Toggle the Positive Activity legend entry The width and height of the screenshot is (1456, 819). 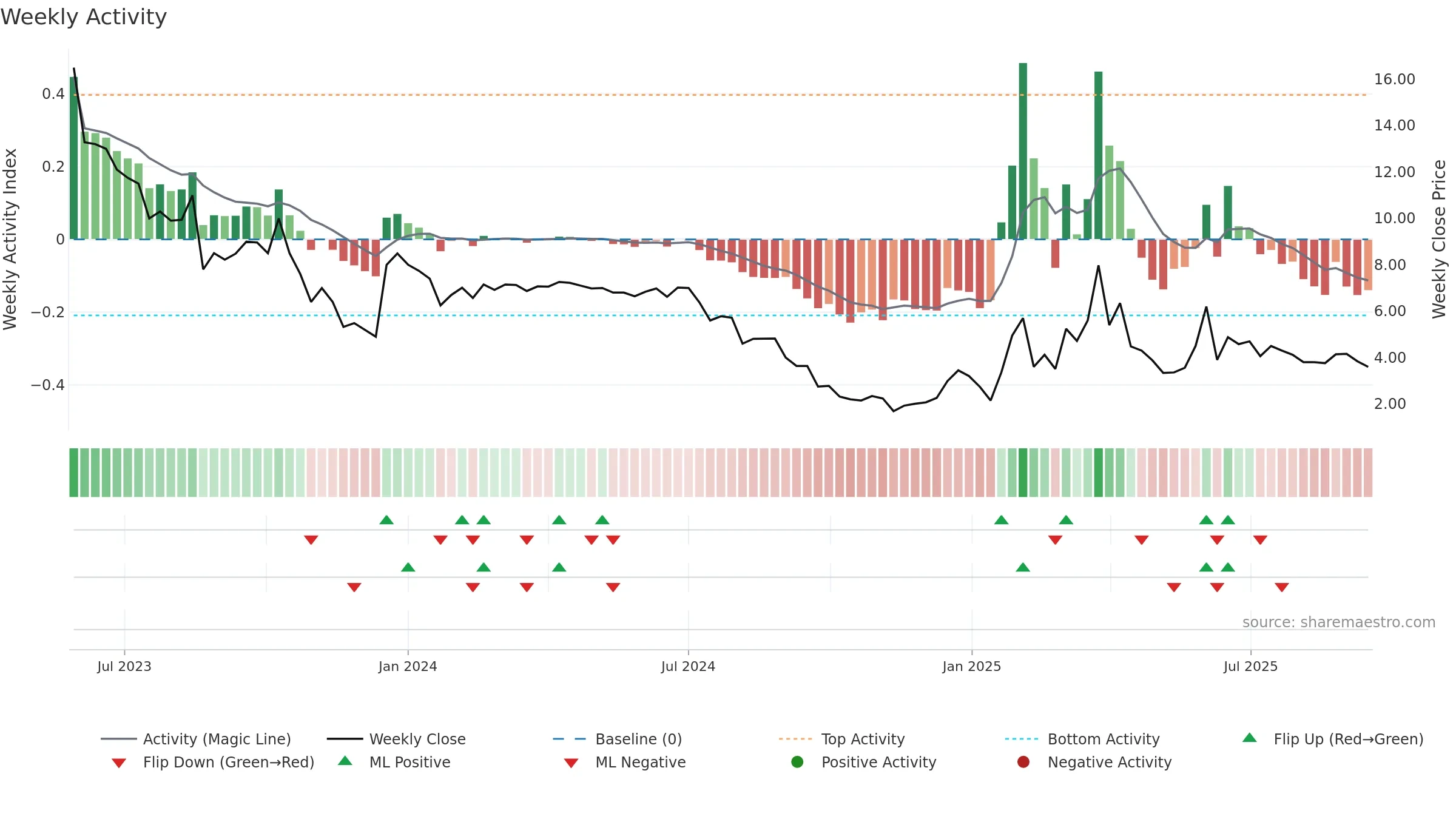tap(863, 762)
